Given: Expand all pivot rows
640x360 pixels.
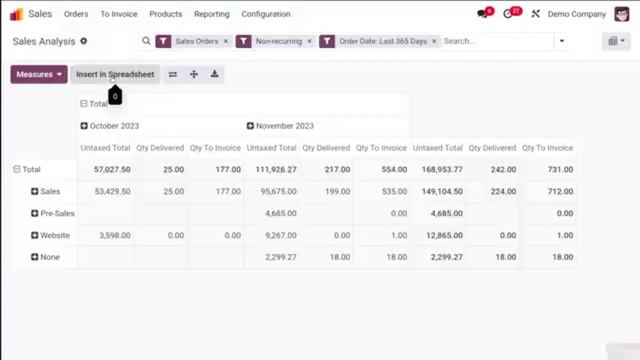Looking at the screenshot, I should click(x=194, y=74).
